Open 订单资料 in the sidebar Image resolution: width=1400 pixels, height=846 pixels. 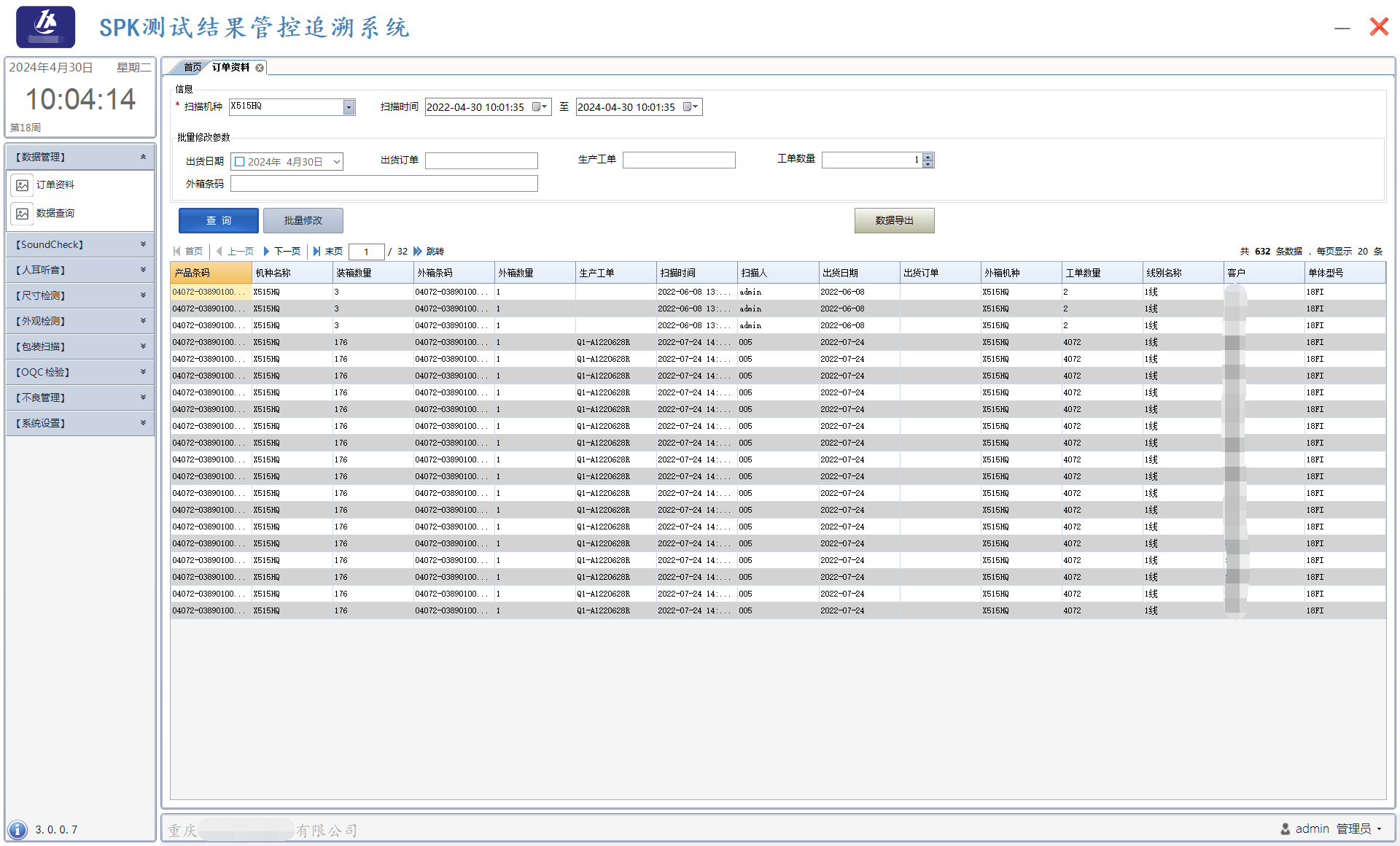click(55, 185)
